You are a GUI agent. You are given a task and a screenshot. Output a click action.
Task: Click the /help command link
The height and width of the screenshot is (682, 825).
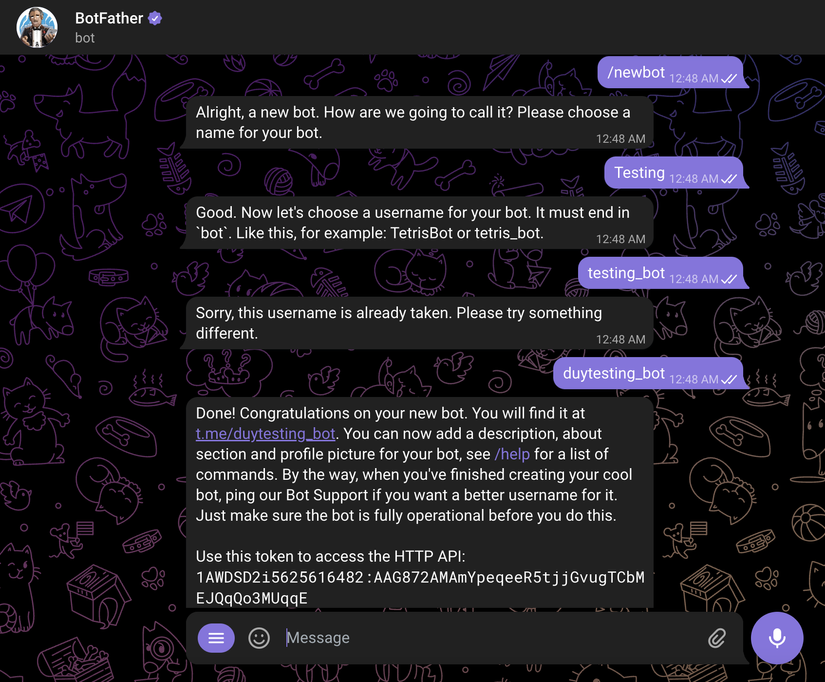click(x=511, y=452)
